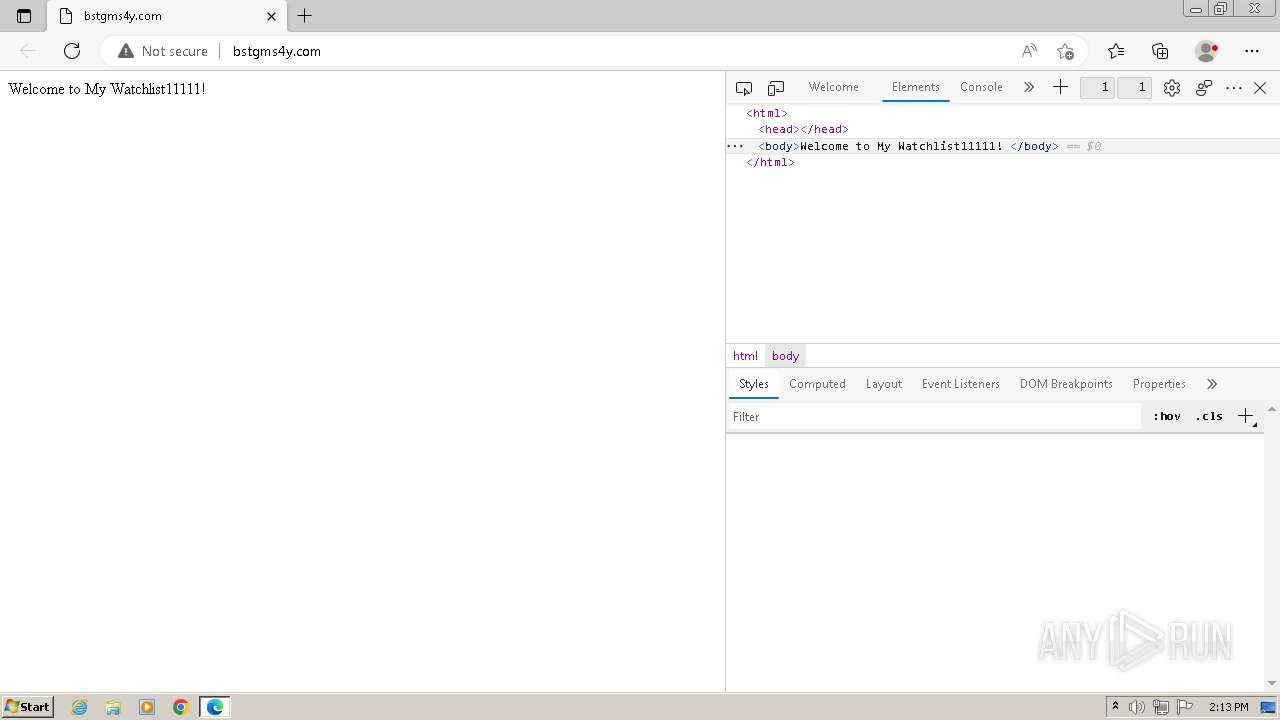Show hidden tray icons arrow

[1115, 707]
